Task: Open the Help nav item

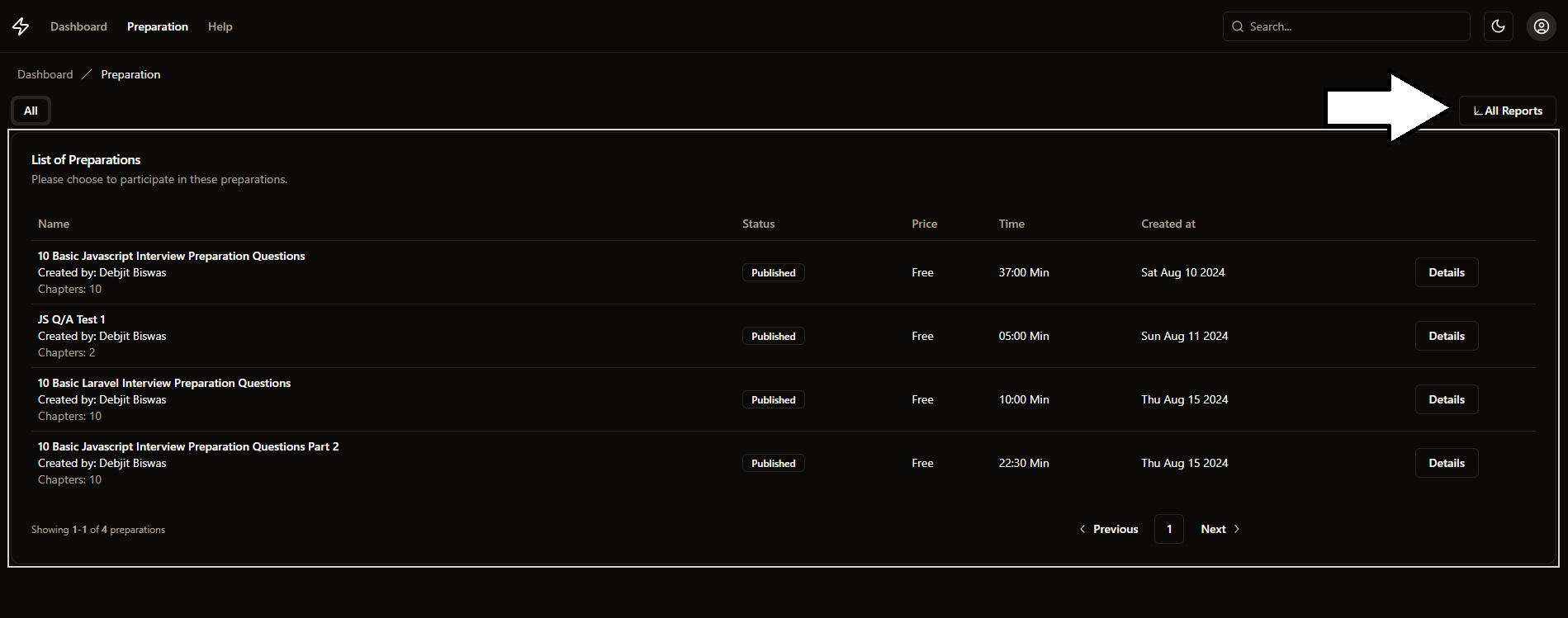Action: 220,26
